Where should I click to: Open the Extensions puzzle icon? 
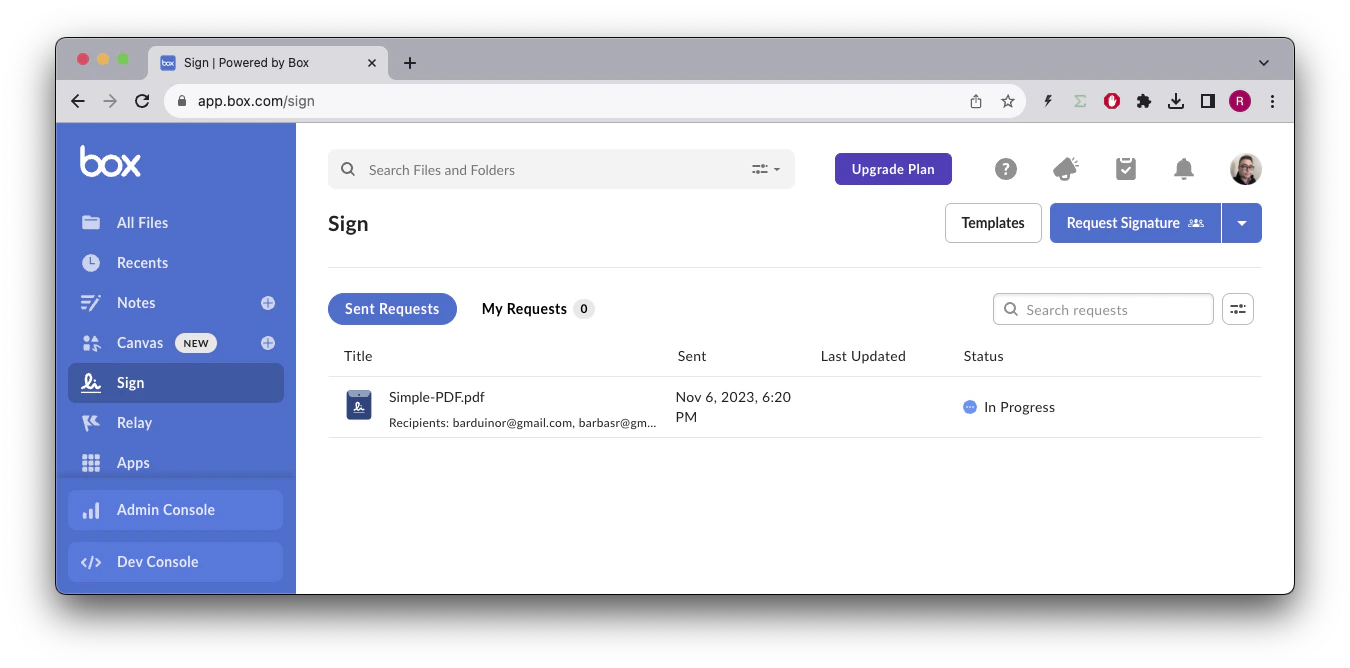point(1144,101)
